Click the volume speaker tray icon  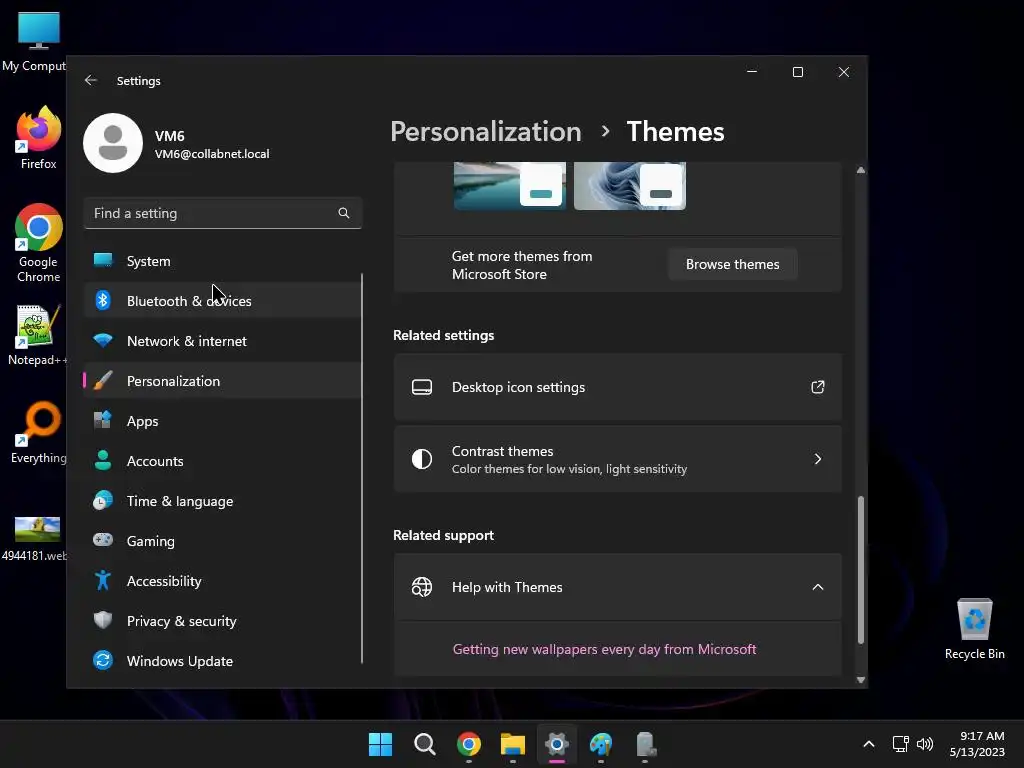[x=925, y=744]
